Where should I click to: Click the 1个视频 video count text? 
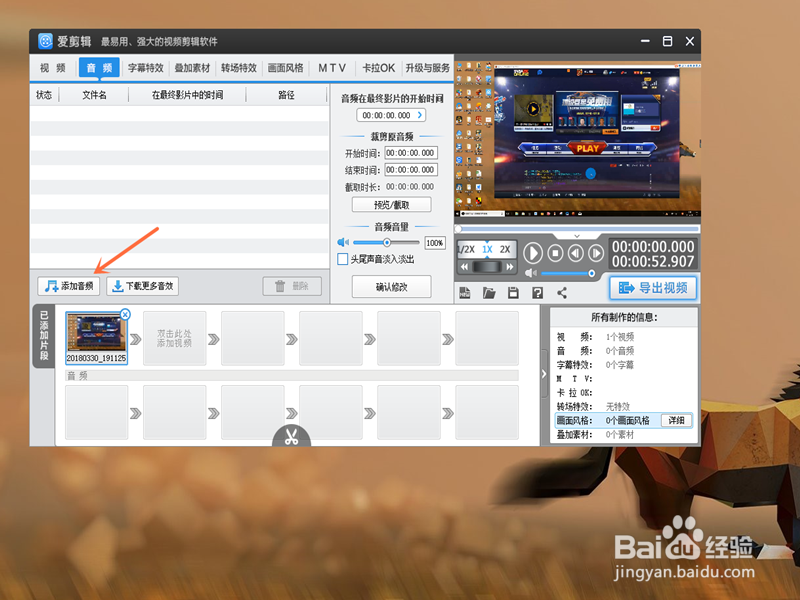[x=620, y=337]
